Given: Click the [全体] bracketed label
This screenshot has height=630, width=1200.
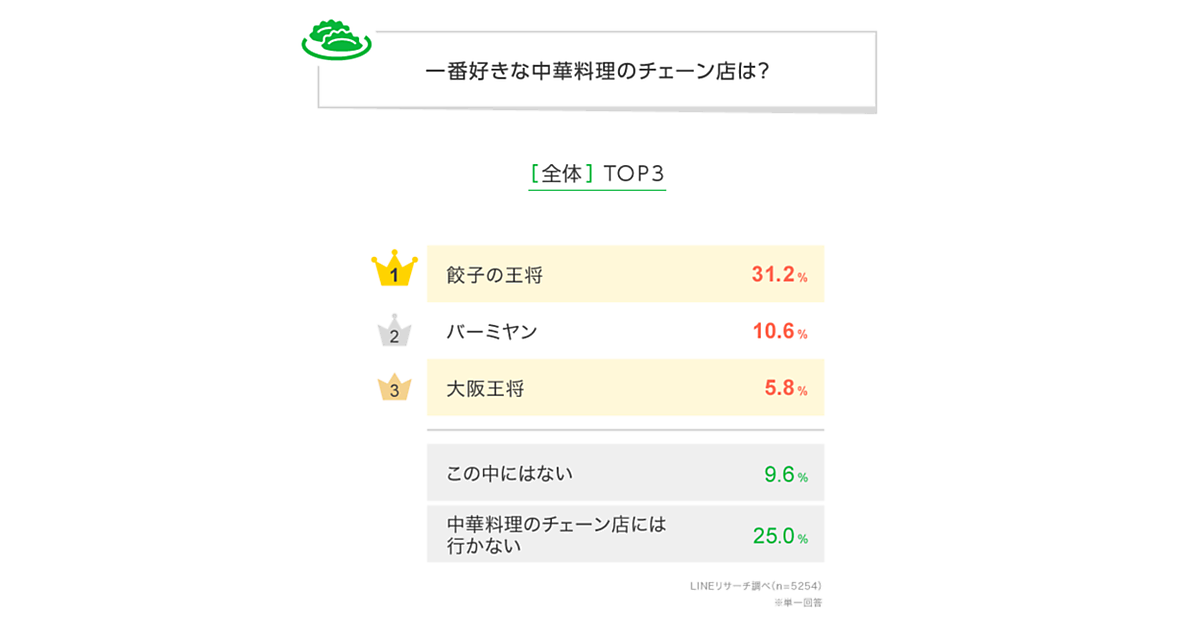Looking at the screenshot, I should [562, 174].
